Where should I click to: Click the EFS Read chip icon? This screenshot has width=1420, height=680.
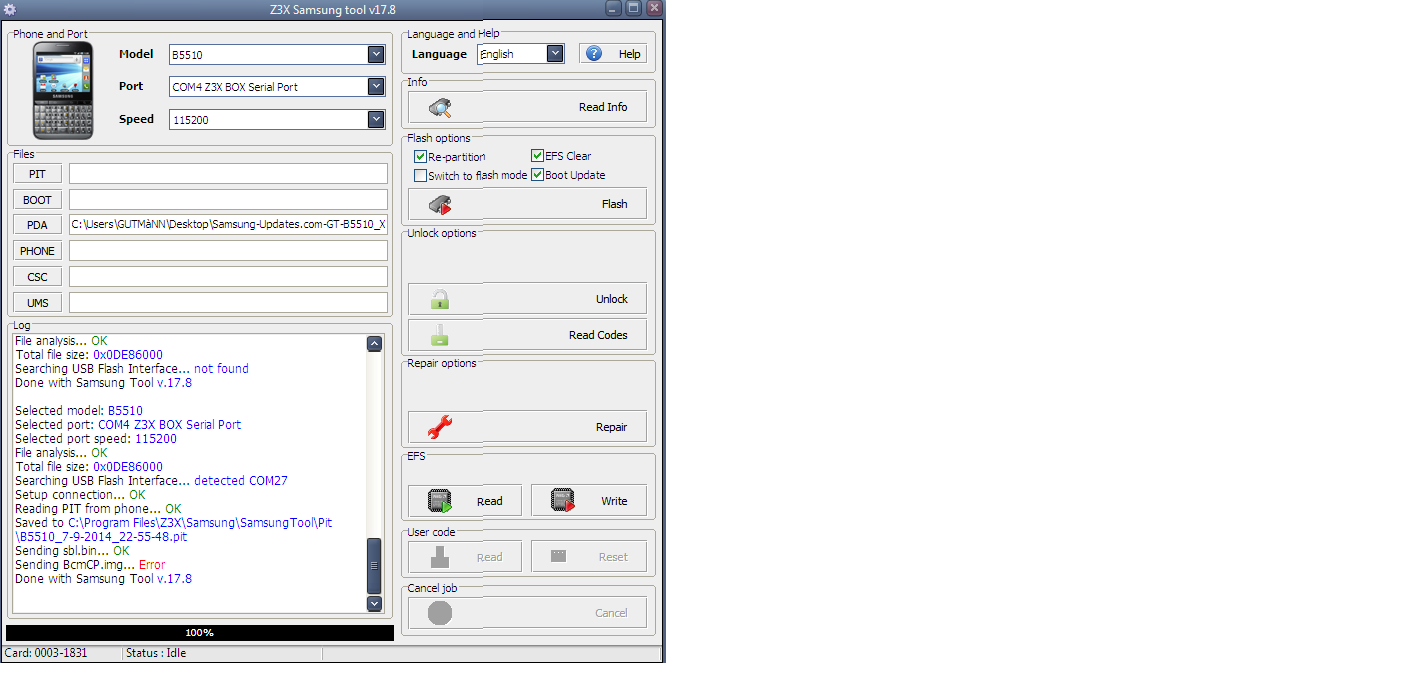pyautogui.click(x=440, y=501)
